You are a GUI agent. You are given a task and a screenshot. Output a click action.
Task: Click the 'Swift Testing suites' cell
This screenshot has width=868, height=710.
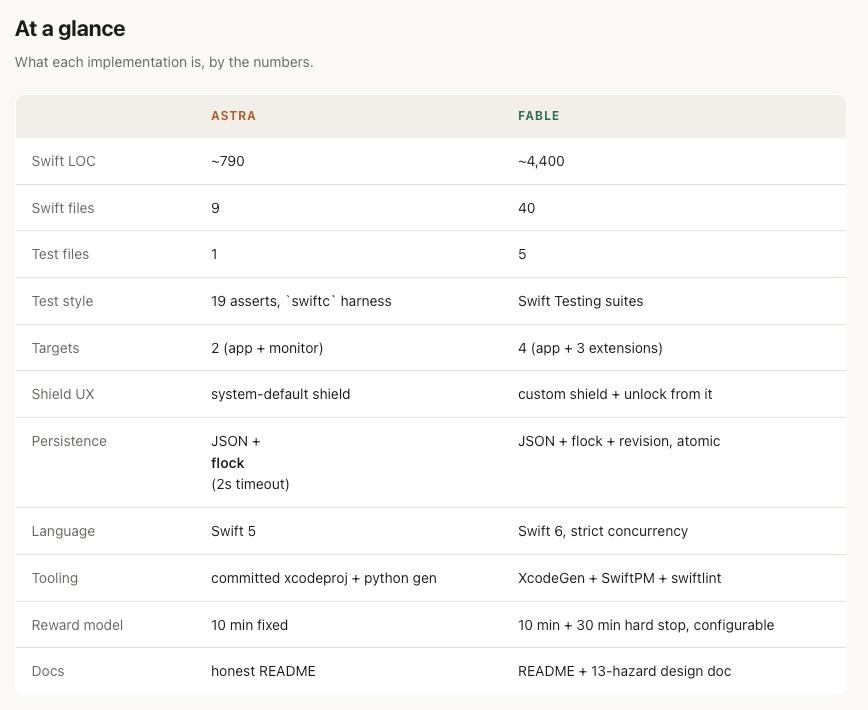click(x=580, y=301)
